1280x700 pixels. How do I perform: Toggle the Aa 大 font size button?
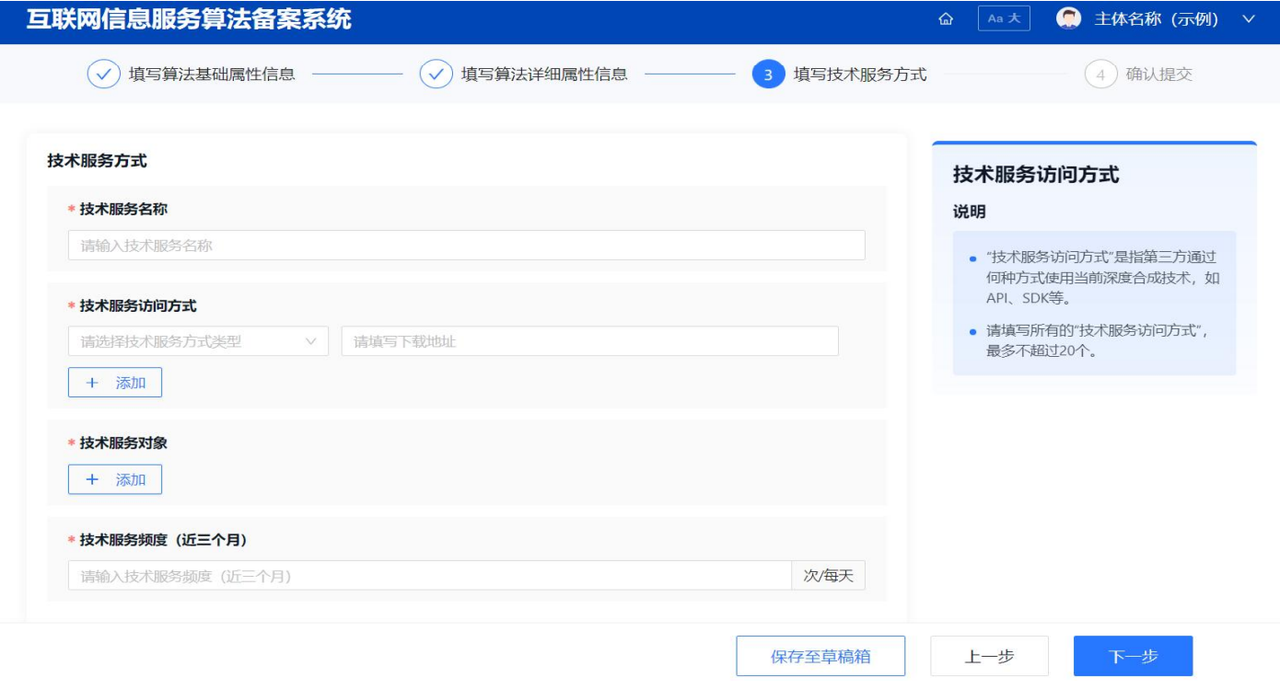pos(1004,19)
